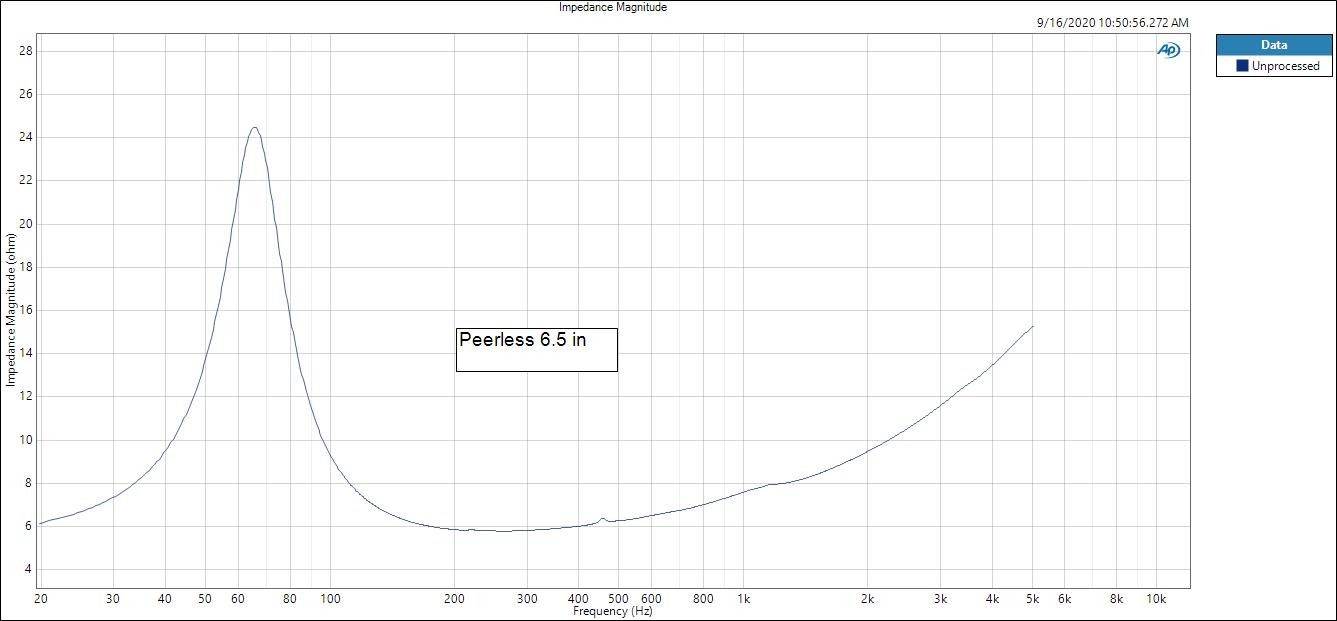The image size is (1337, 621).
Task: Click the 9/16/2020 timestamp text
Action: [x=1115, y=22]
